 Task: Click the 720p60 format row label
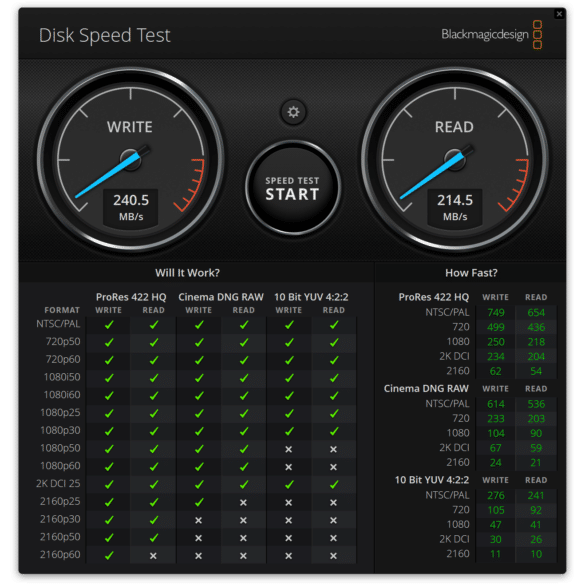coord(63,359)
